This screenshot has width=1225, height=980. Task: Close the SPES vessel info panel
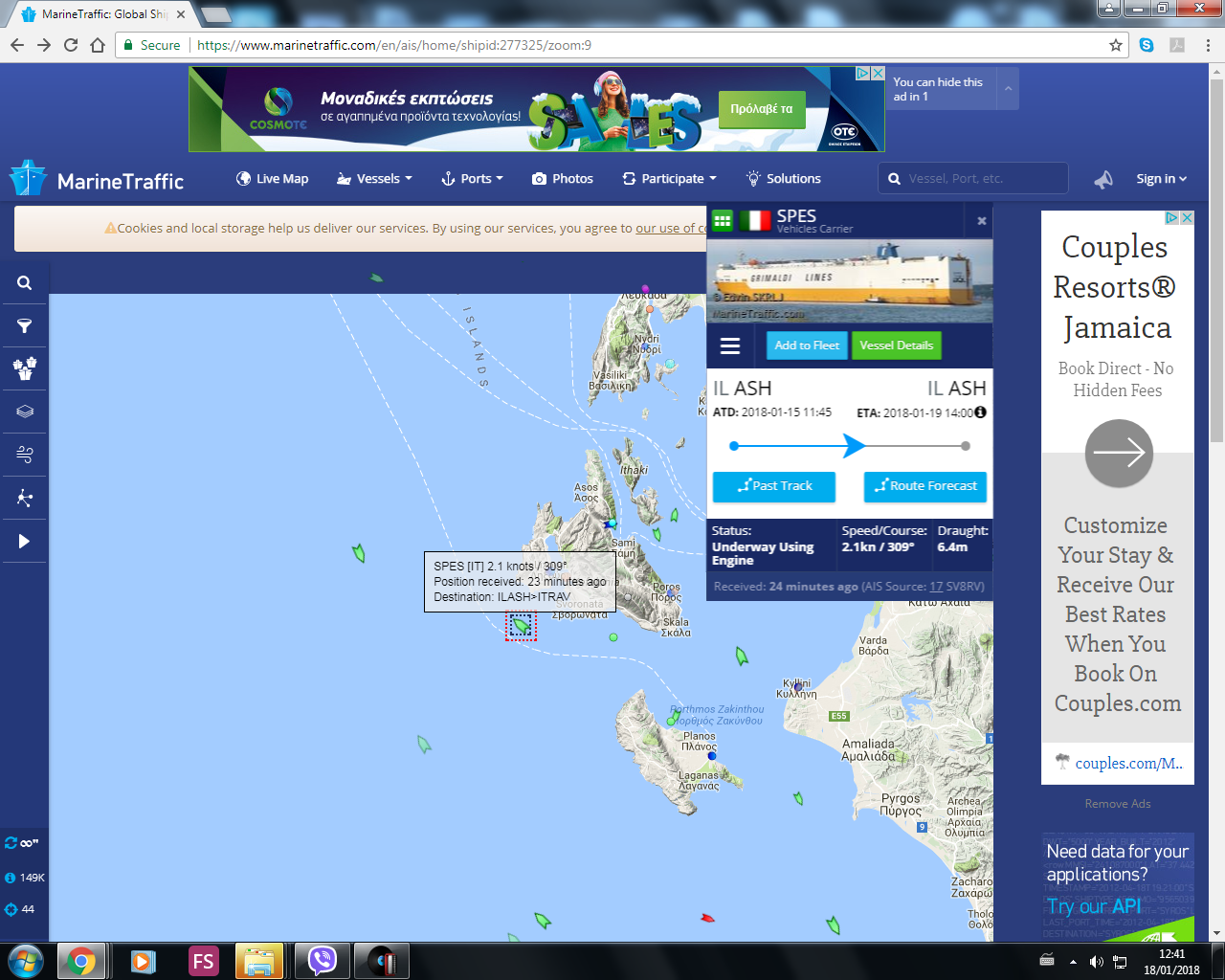click(x=981, y=221)
